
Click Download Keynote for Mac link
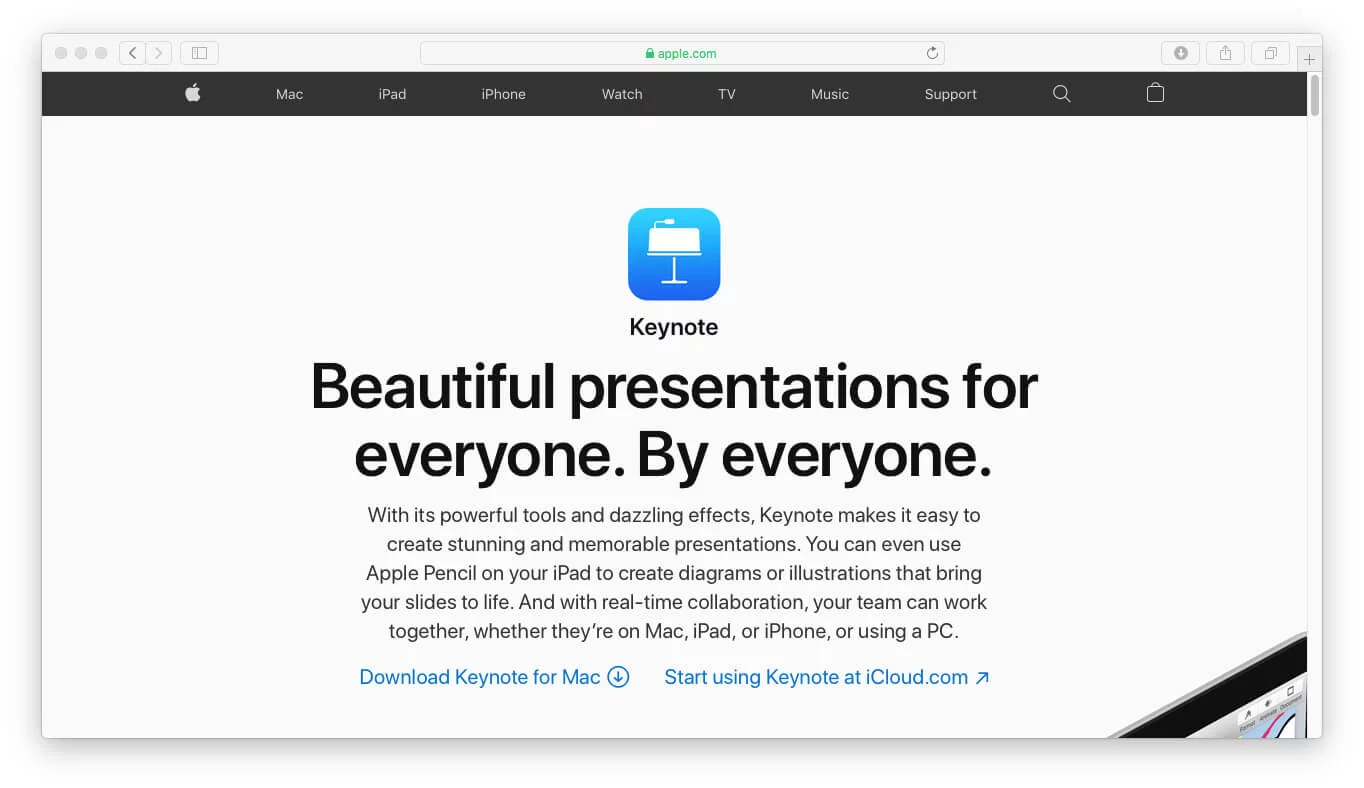pos(494,677)
